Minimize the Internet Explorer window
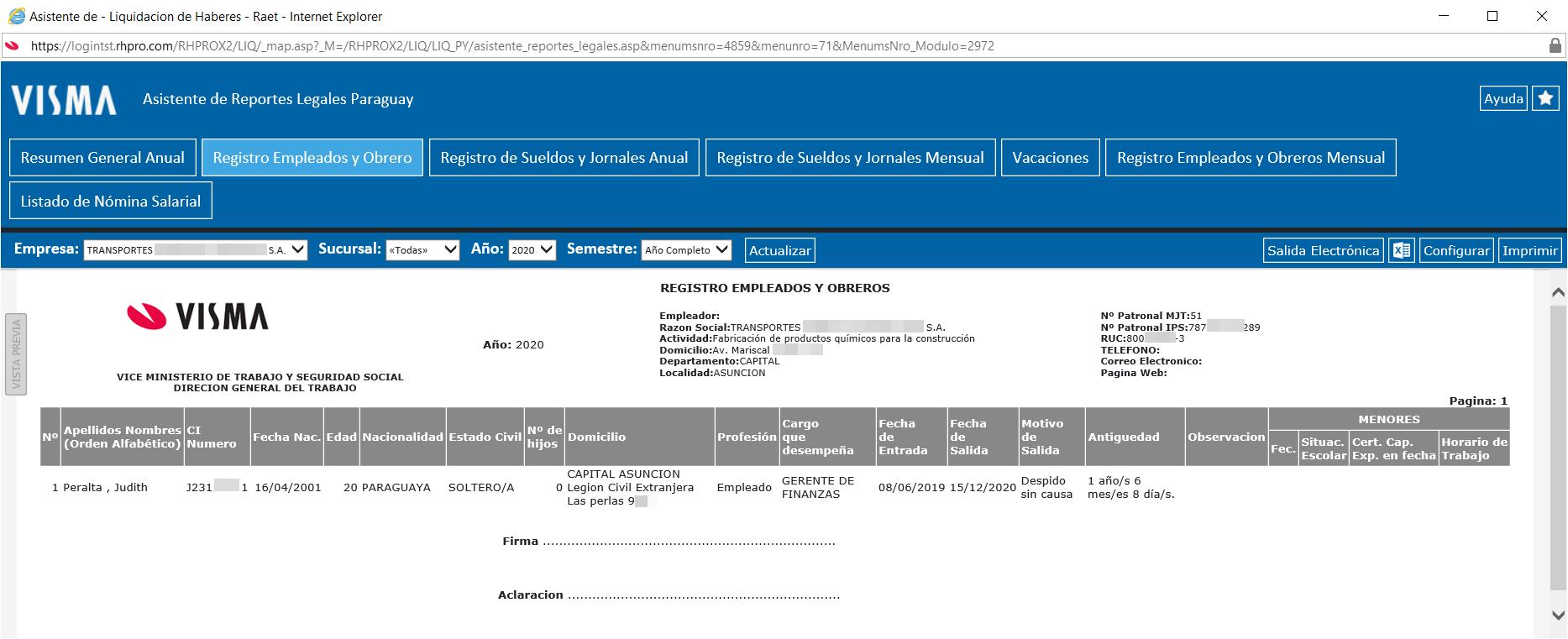The image size is (1568, 639). pos(1444,16)
